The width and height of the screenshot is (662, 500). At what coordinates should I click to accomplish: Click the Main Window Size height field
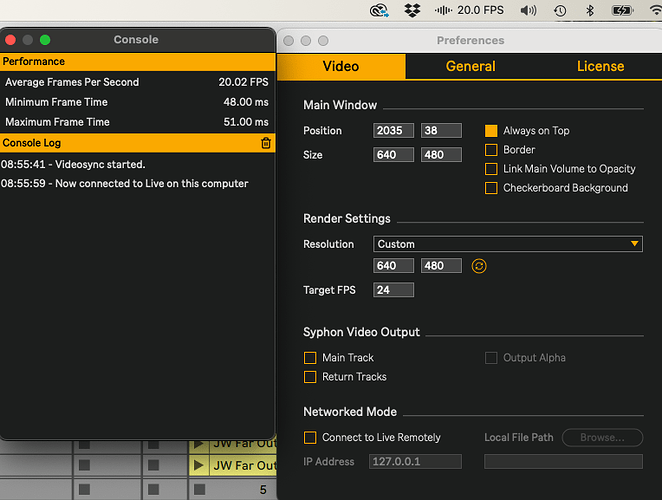point(441,155)
